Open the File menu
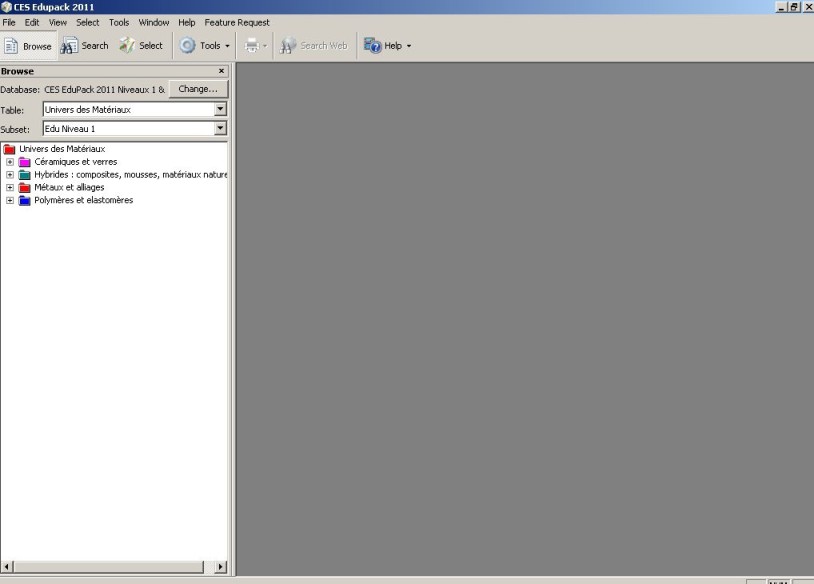 pos(9,22)
